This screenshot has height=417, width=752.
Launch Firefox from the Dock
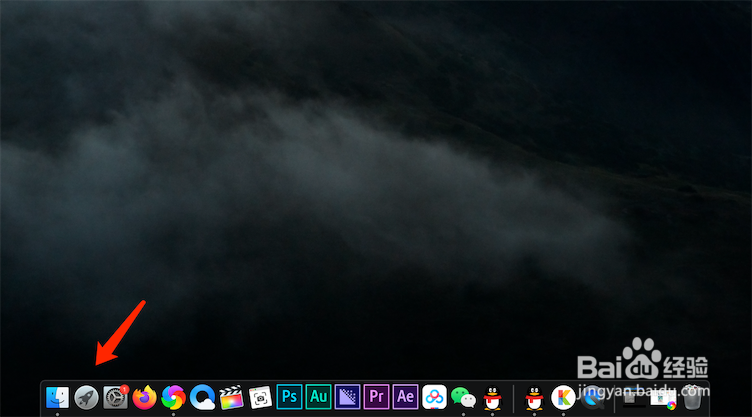tap(144, 397)
